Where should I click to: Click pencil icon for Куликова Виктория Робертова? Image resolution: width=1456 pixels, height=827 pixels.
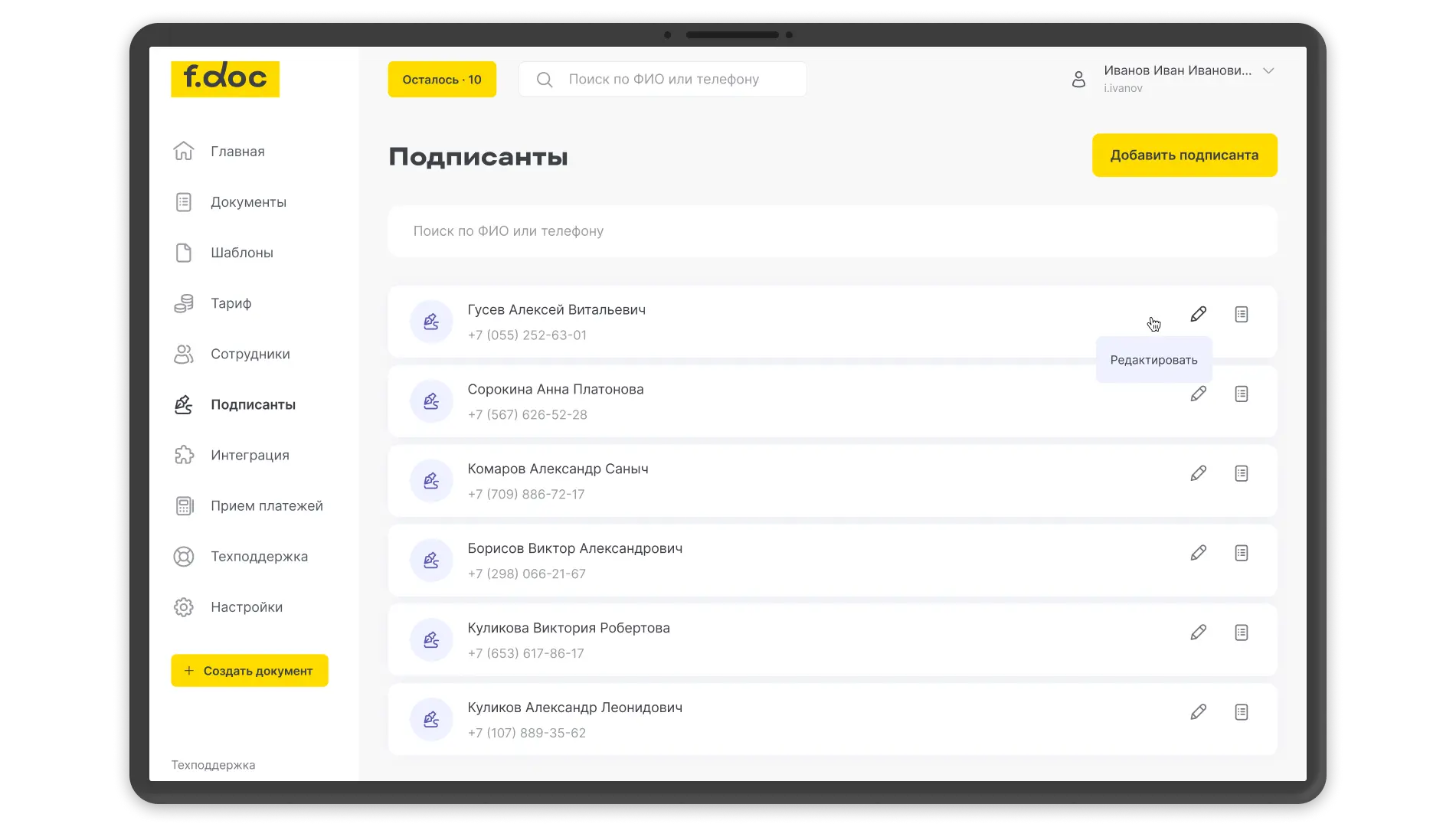(1198, 633)
